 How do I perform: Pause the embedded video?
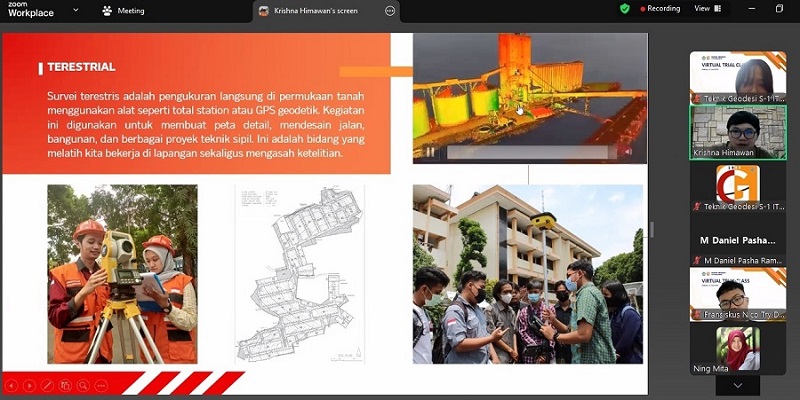click(430, 152)
